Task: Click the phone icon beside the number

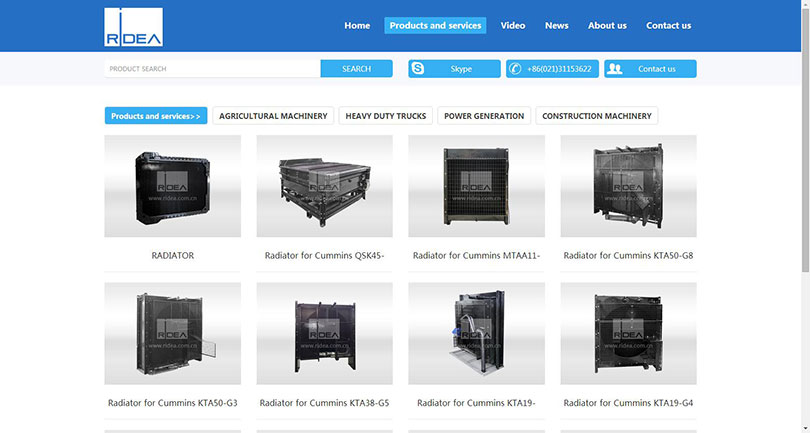Action: (515, 69)
